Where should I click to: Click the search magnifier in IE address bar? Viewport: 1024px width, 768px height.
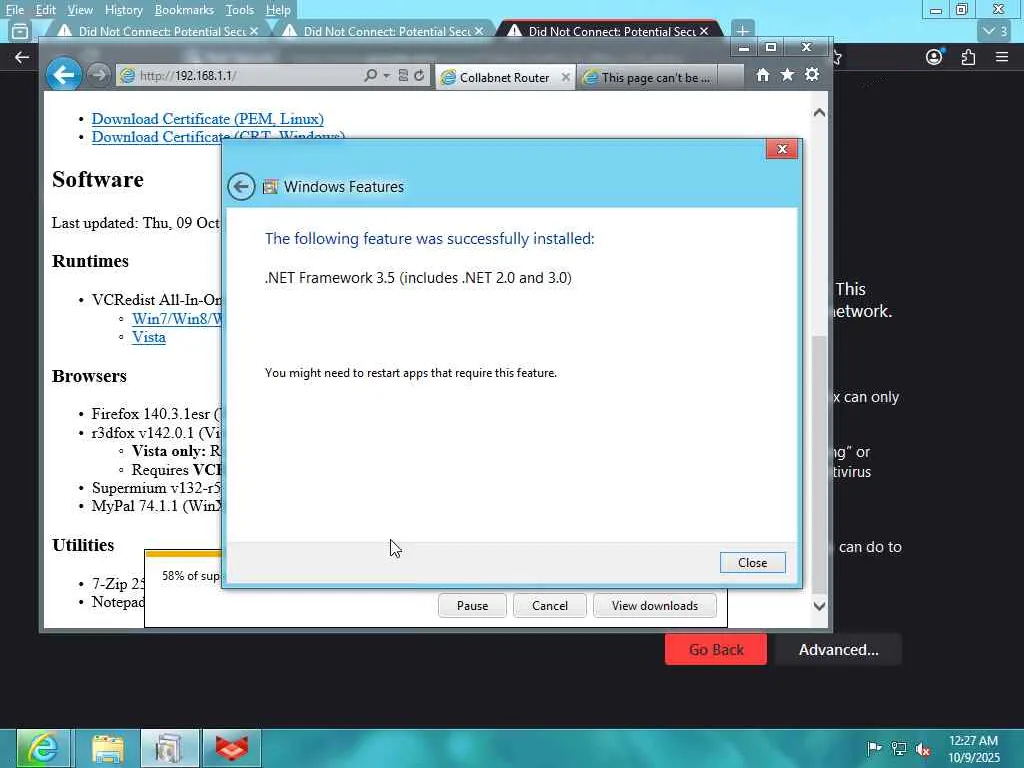click(x=370, y=76)
